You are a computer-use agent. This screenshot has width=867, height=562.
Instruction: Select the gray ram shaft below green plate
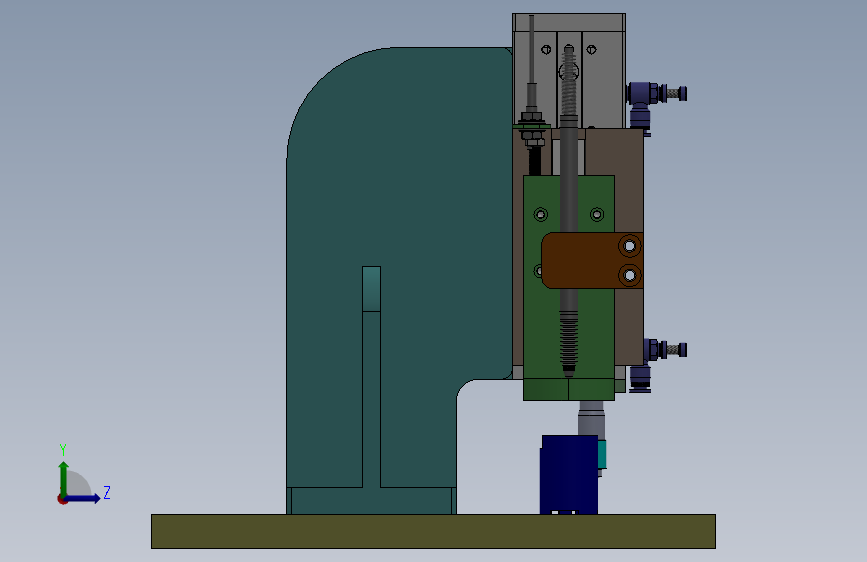point(591,418)
